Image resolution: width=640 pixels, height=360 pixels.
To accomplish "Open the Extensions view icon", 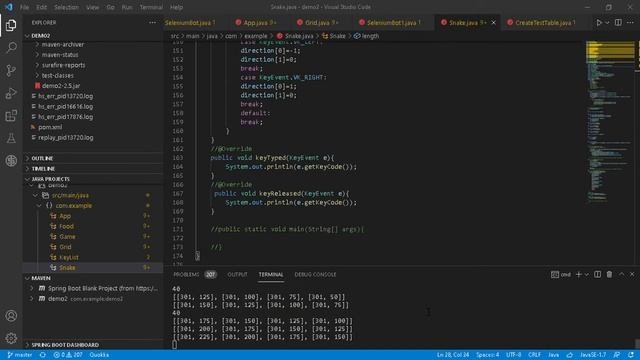I will pos(11,116).
